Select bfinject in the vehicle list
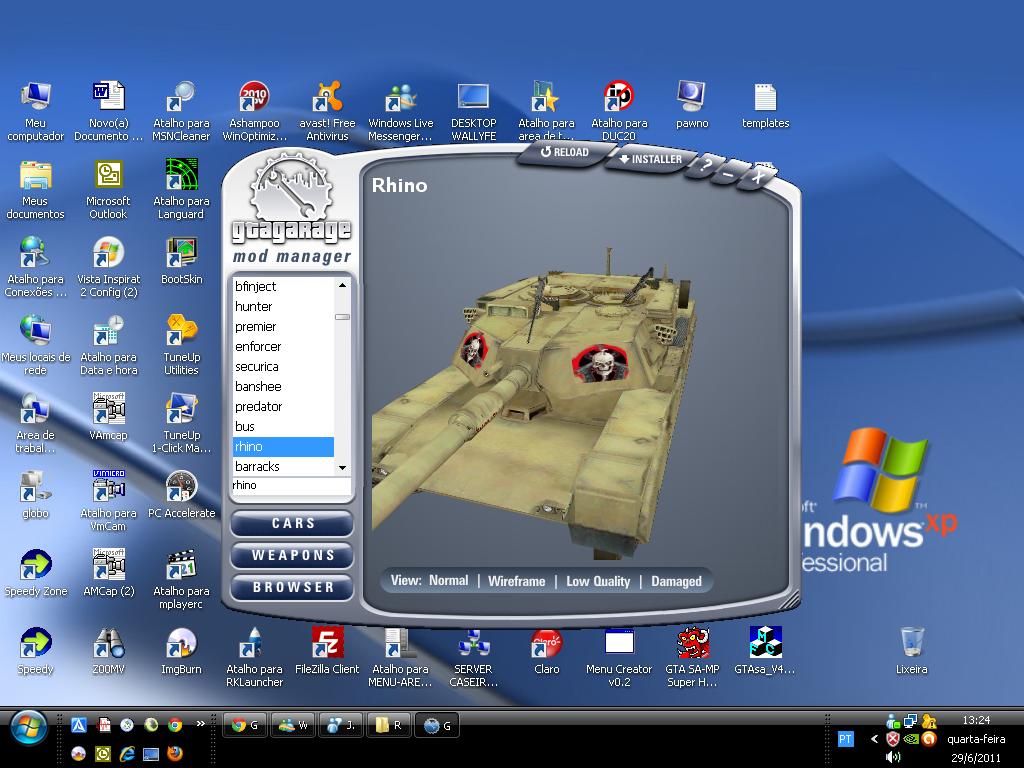 283,287
